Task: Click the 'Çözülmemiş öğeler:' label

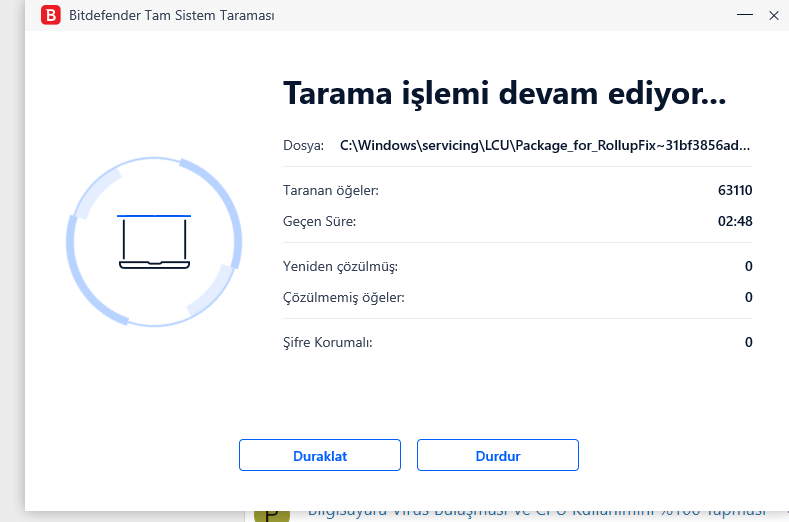Action: pos(344,297)
